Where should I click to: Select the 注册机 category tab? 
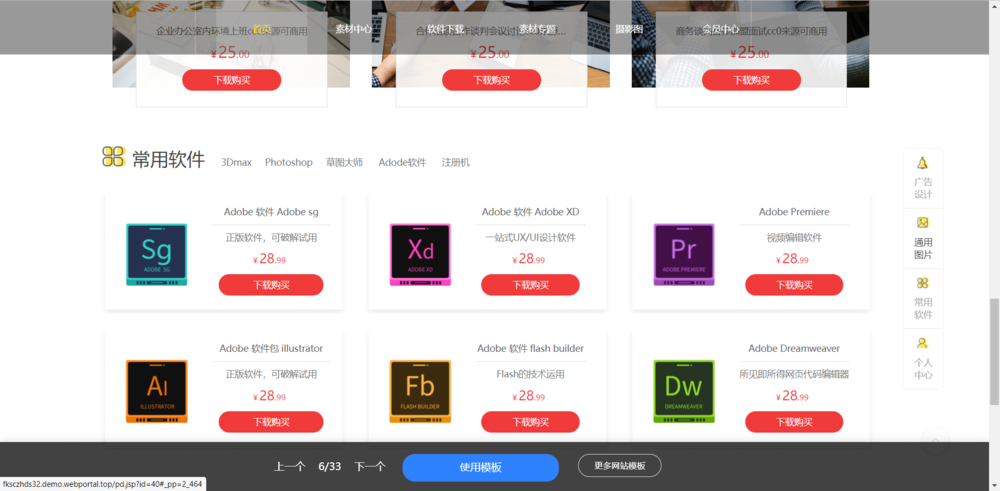[x=455, y=162]
